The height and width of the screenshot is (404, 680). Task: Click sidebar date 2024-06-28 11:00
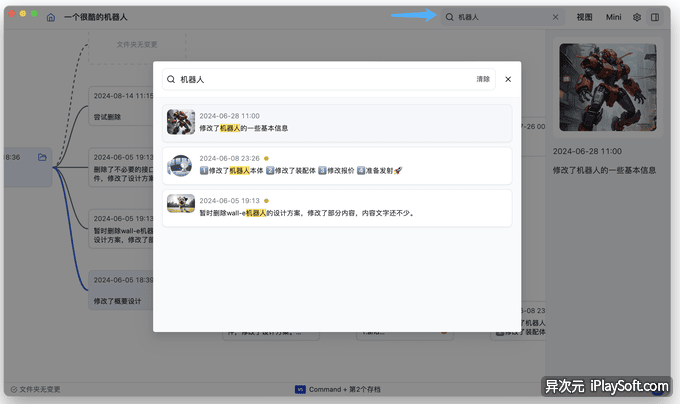tap(587, 151)
